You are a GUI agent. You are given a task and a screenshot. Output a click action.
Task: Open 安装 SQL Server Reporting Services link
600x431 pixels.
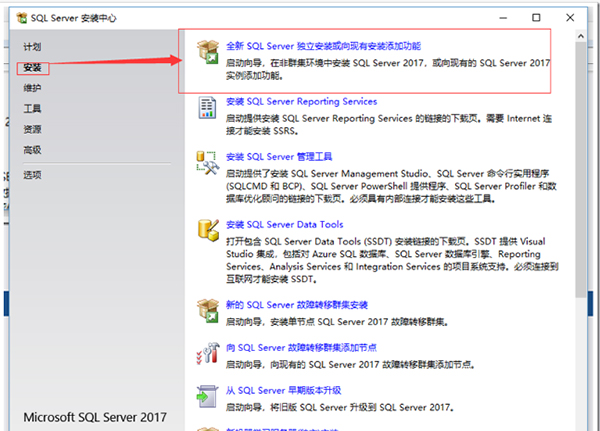point(302,102)
